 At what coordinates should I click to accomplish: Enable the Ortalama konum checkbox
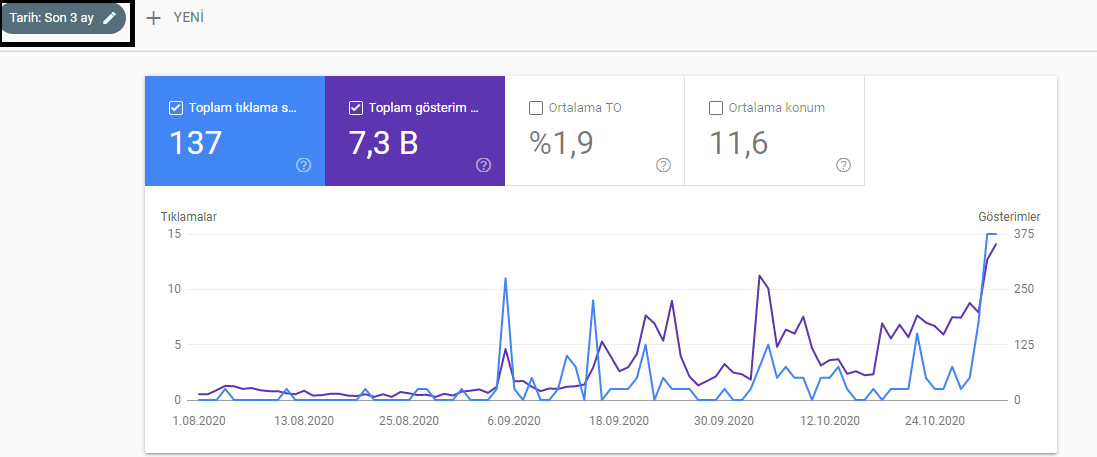coord(716,108)
